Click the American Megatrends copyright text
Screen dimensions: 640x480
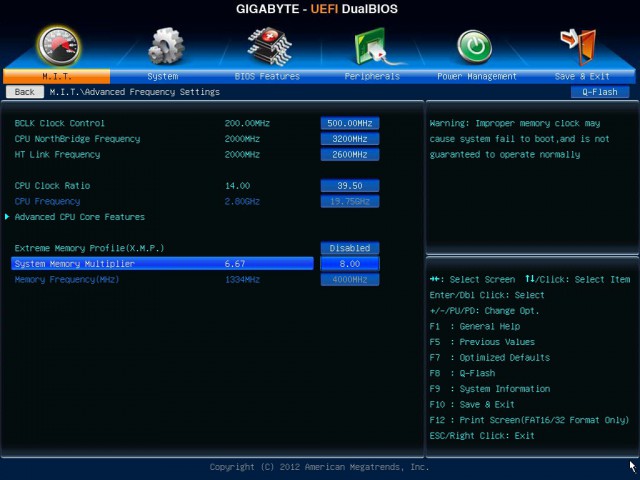coord(319,467)
